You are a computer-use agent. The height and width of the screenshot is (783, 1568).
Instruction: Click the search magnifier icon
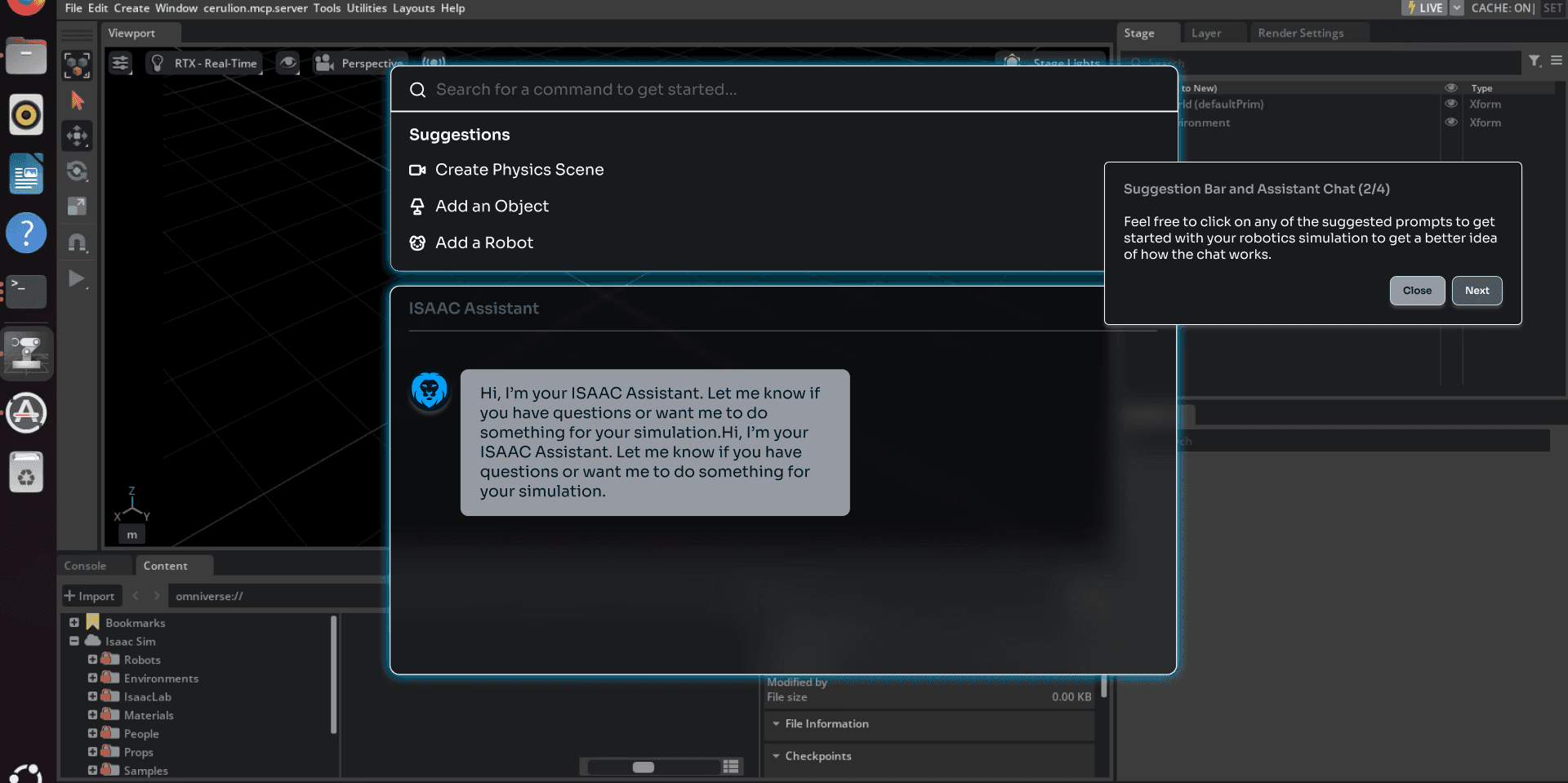click(x=417, y=90)
